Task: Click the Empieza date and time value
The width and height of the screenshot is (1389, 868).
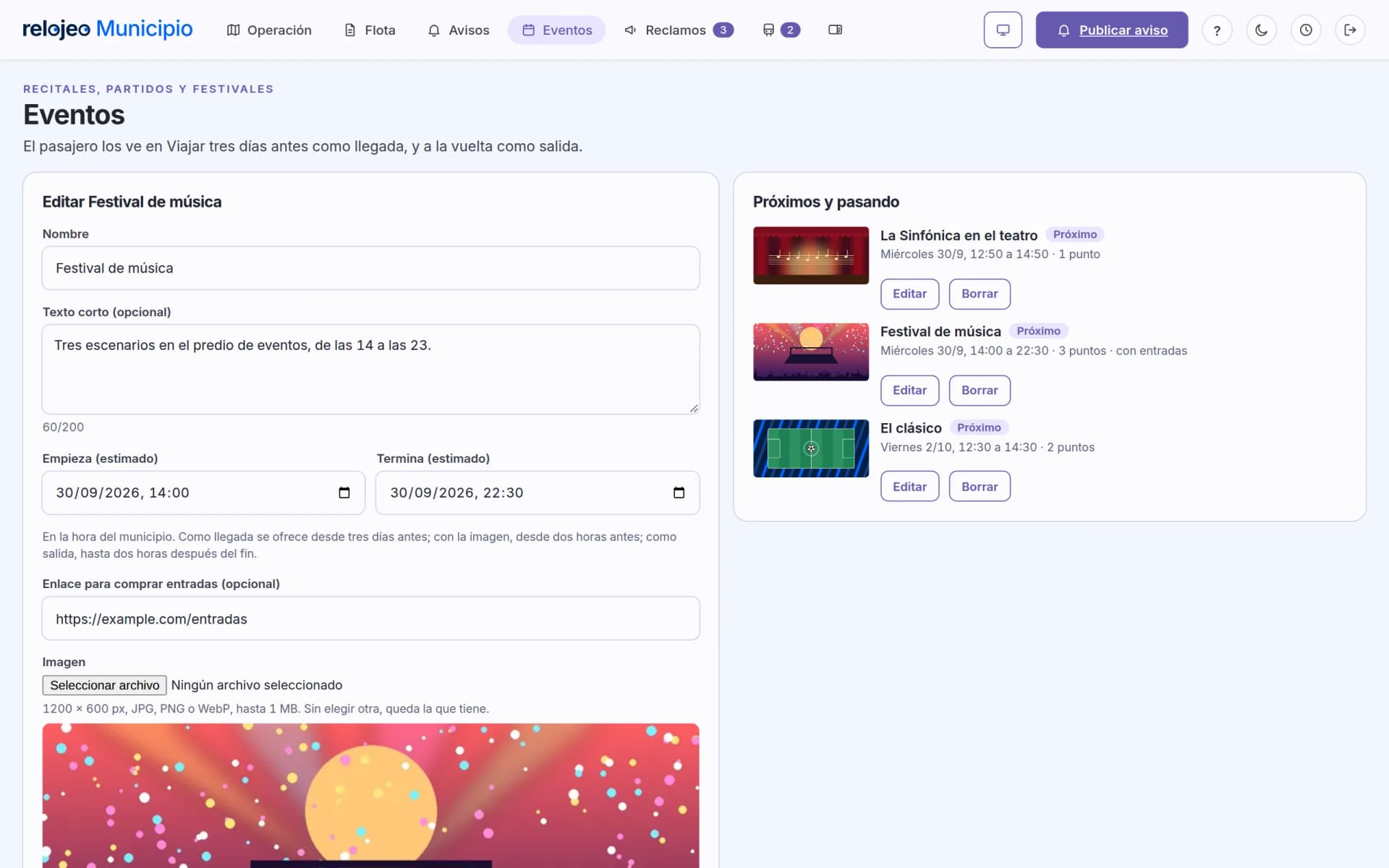Action: point(122,493)
